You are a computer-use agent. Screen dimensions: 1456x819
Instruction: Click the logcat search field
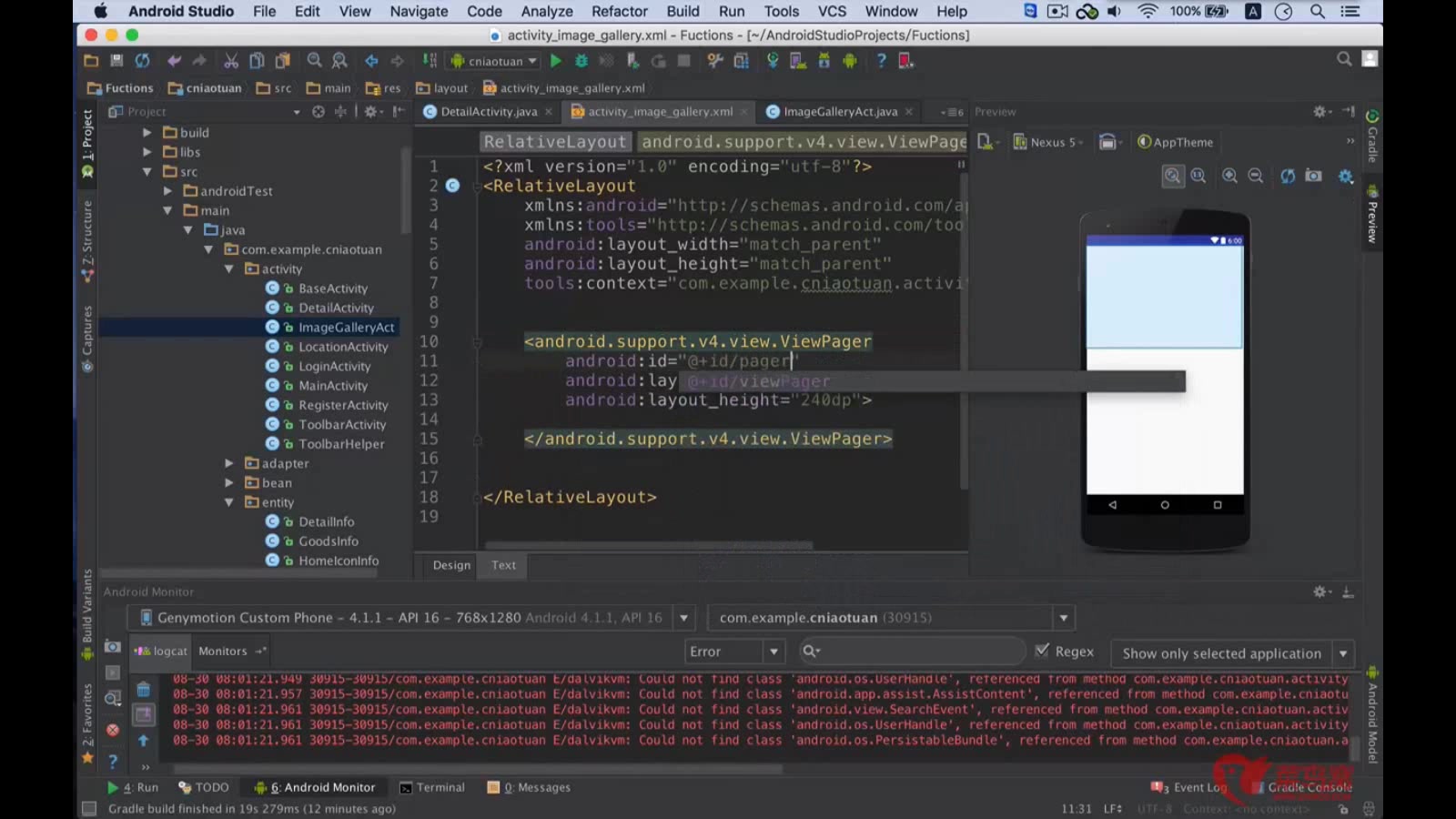pos(915,652)
